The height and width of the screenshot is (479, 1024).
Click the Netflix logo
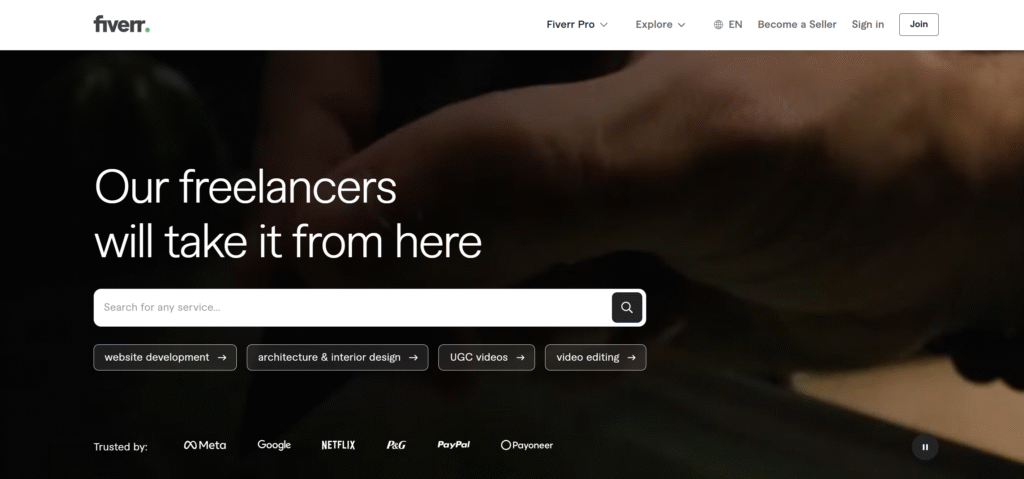pyautogui.click(x=338, y=445)
